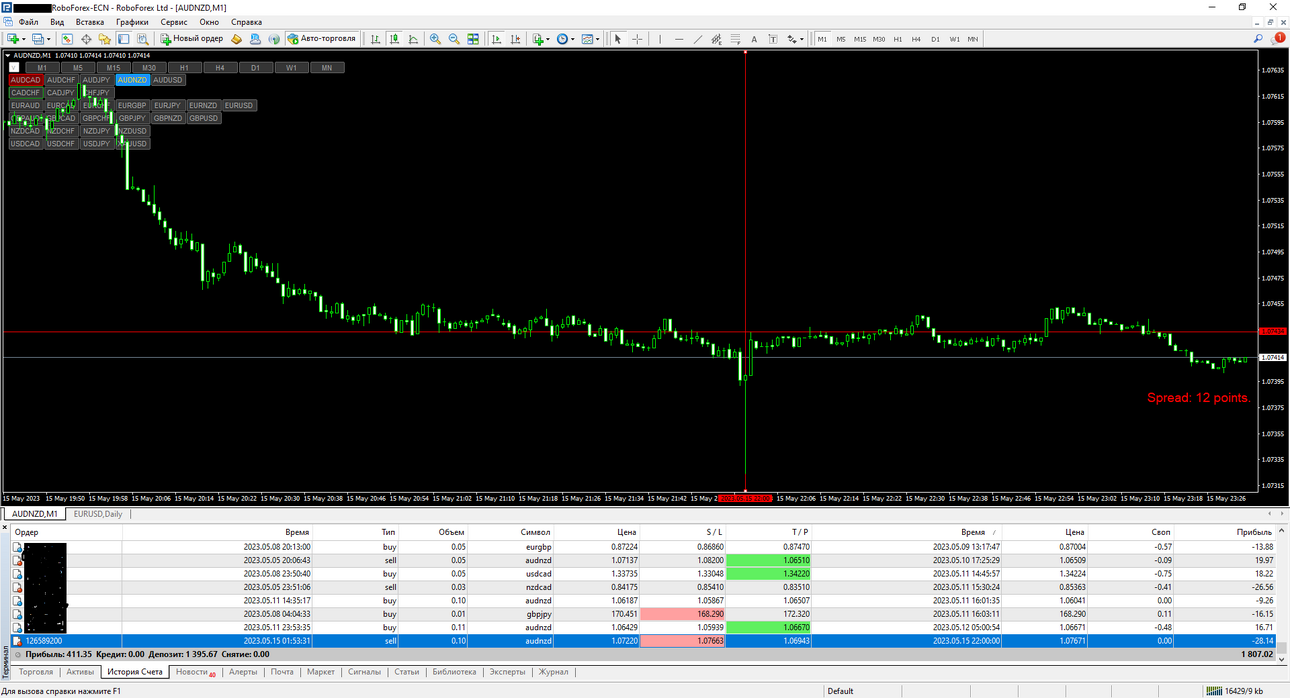Toggle chart shift icon

click(515, 39)
